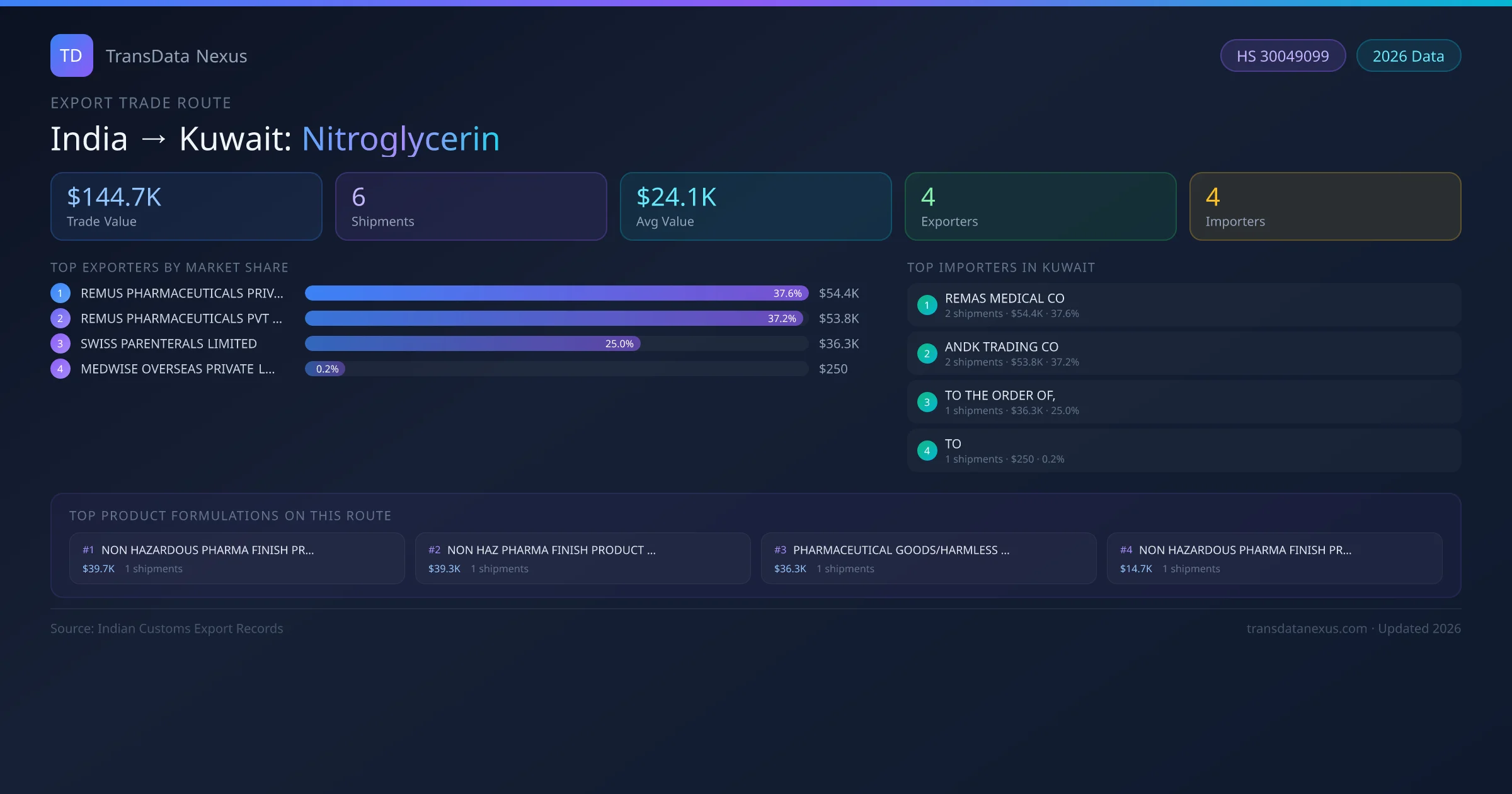The height and width of the screenshot is (794, 1512).
Task: Click green badge 2 for ANDK Trading Co
Action: tap(927, 354)
